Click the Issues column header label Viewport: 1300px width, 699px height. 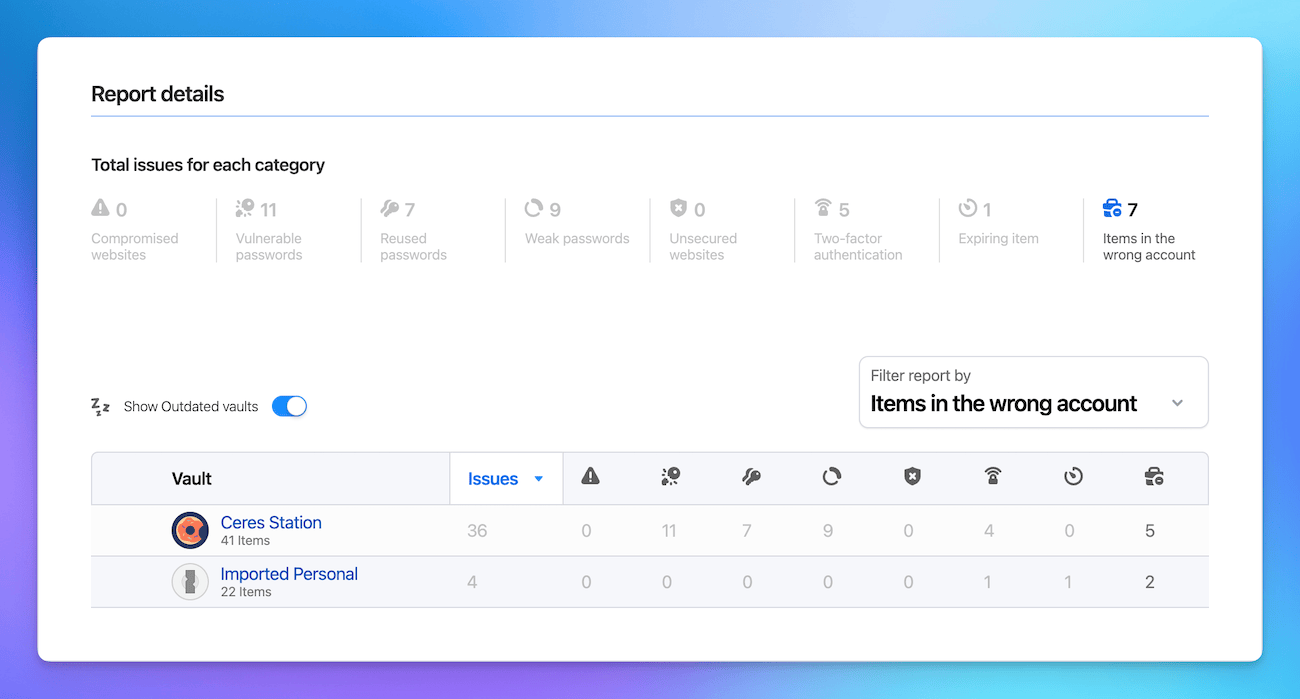[x=493, y=479]
